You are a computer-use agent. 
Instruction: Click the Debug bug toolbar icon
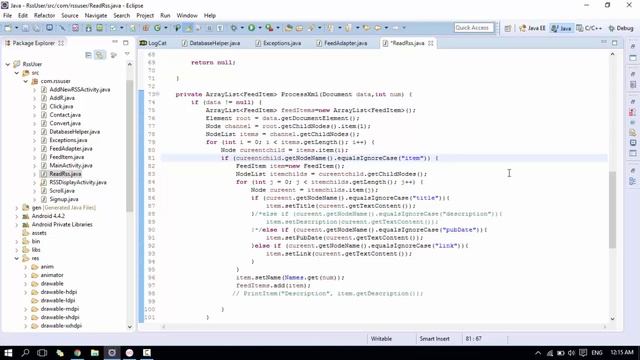coord(234,28)
